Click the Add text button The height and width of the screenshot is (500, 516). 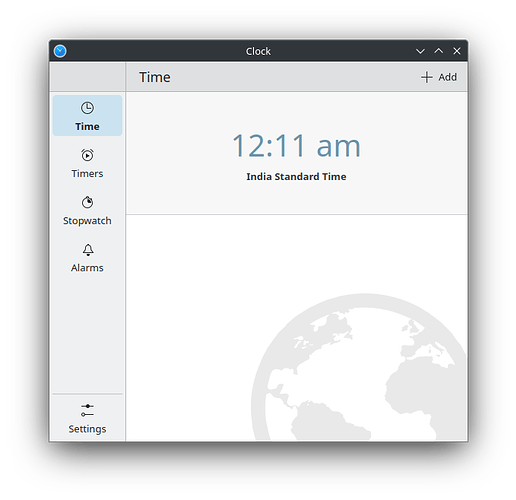tap(448, 77)
